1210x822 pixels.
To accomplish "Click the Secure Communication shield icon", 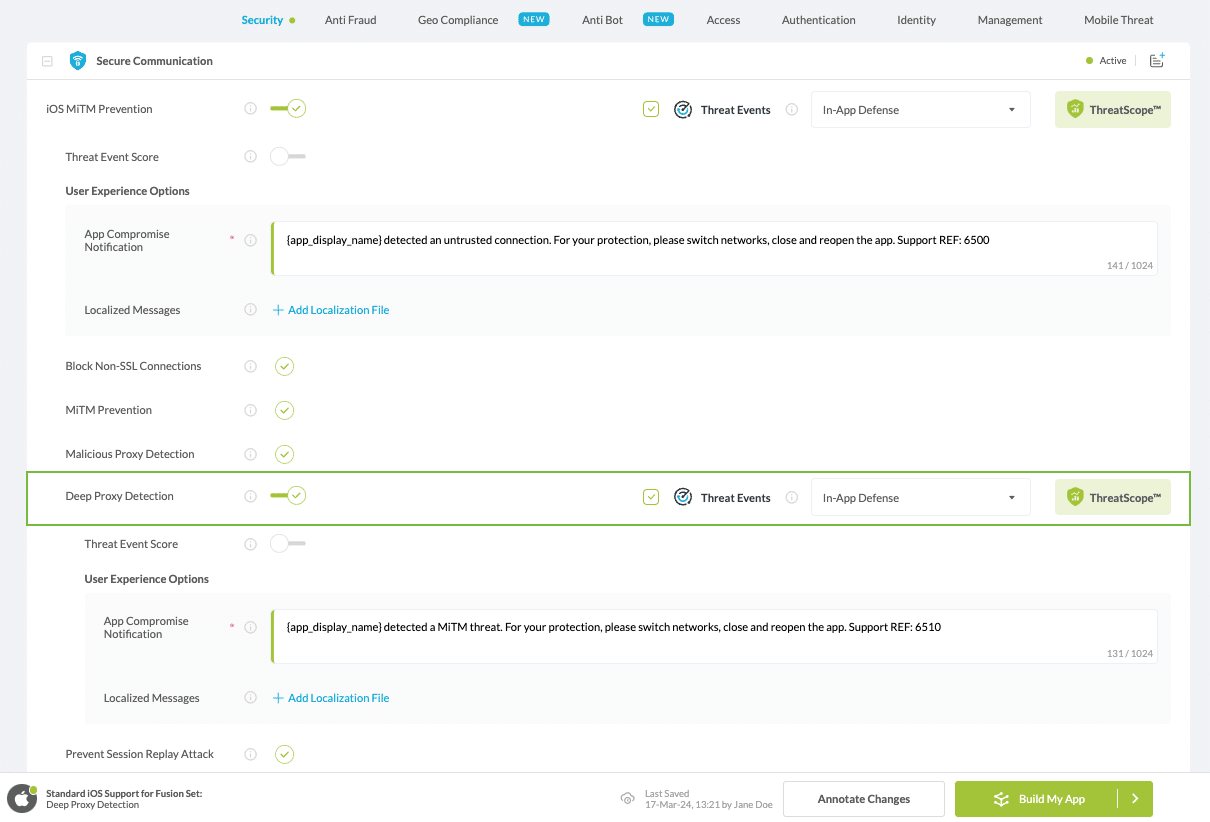I will pos(77,61).
